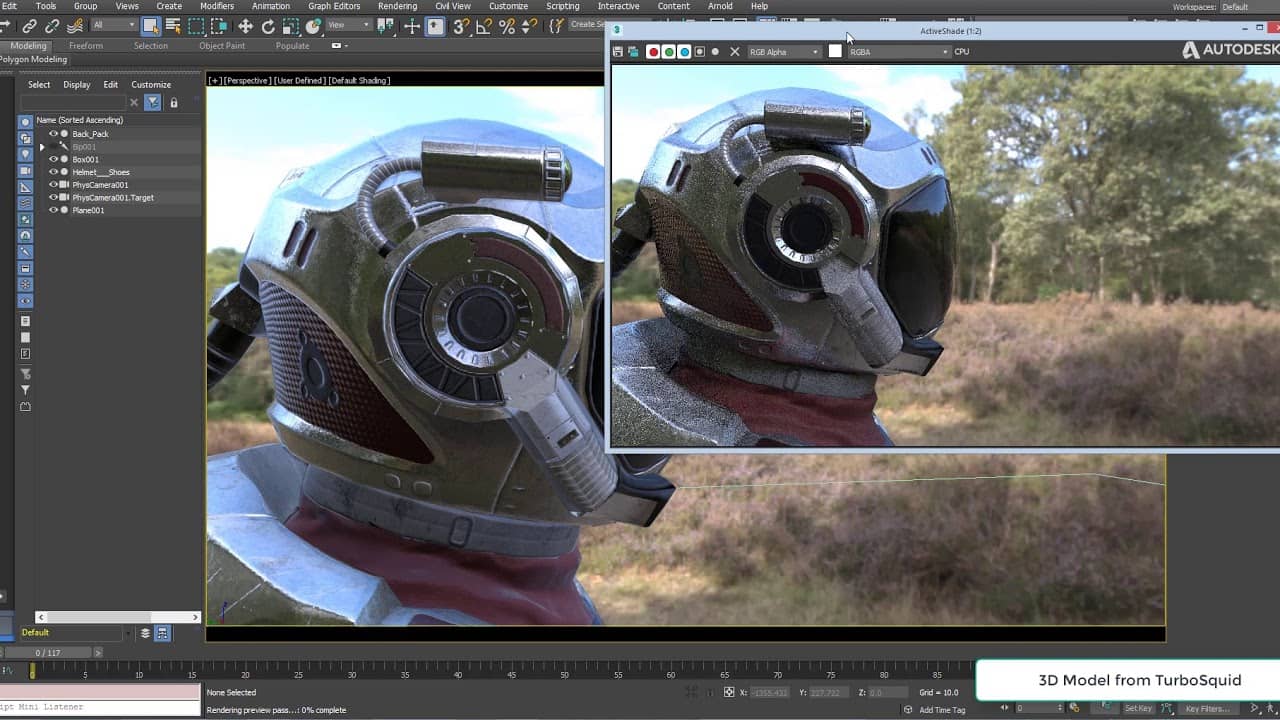
Task: Select Helmet___Shoes in scene explorer list
Action: click(x=100, y=172)
